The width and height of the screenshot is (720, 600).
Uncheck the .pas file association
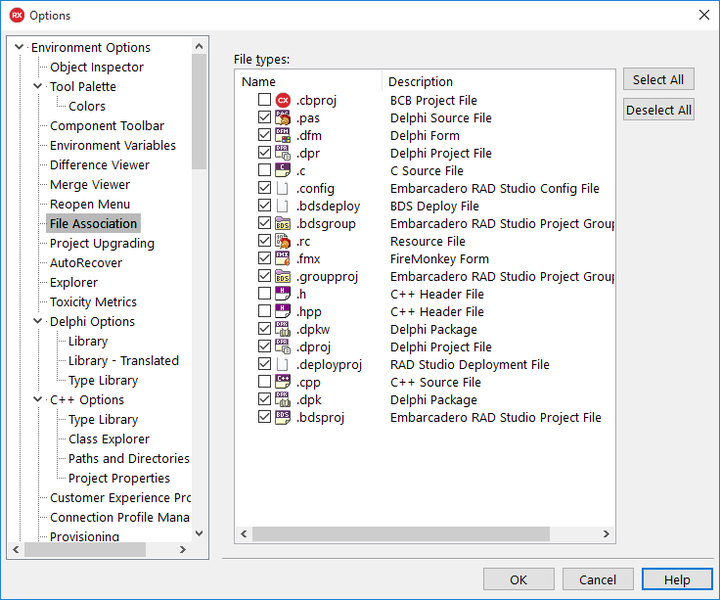coord(264,117)
